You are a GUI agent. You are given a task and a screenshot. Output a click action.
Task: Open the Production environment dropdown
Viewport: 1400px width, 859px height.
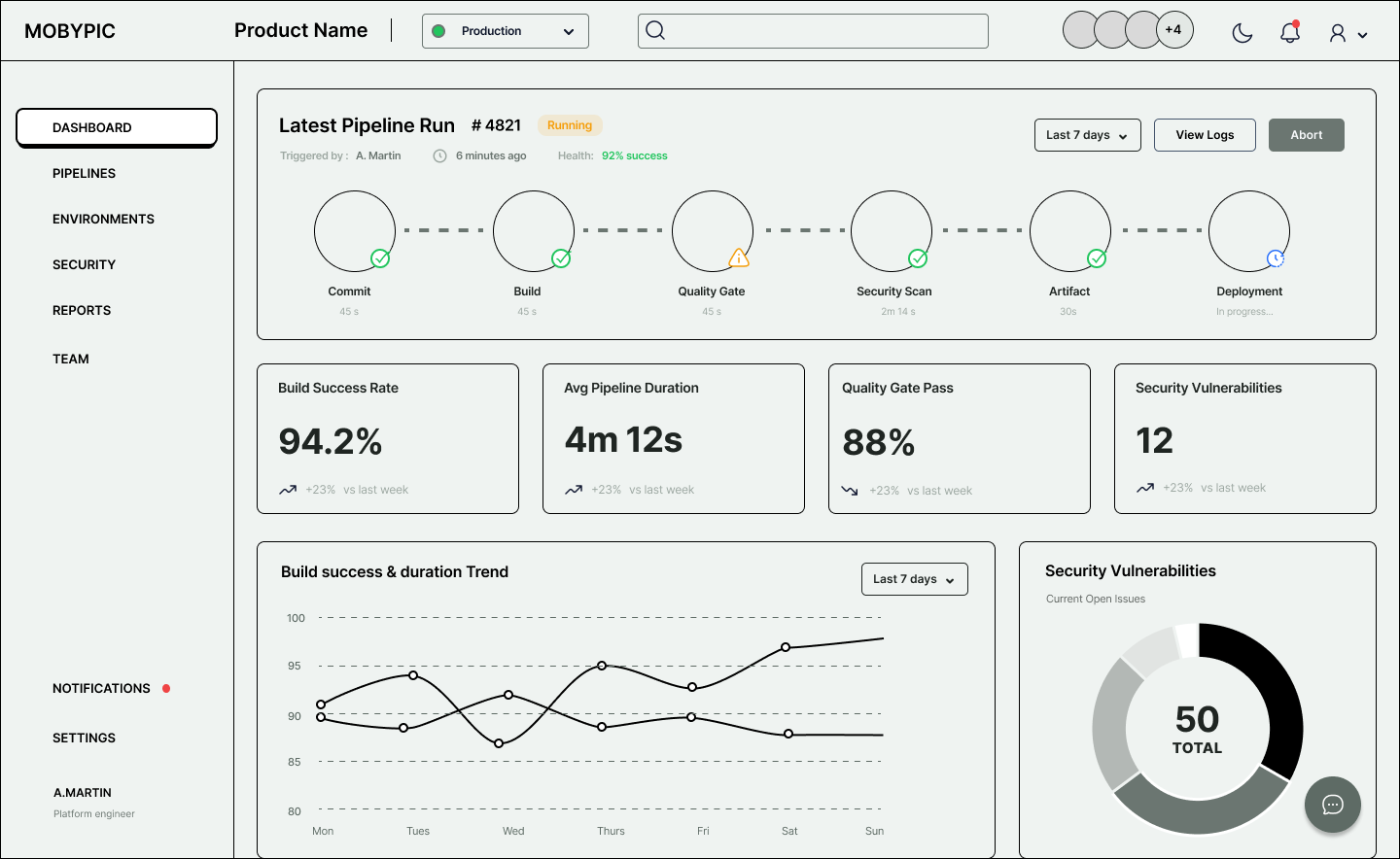pos(506,31)
